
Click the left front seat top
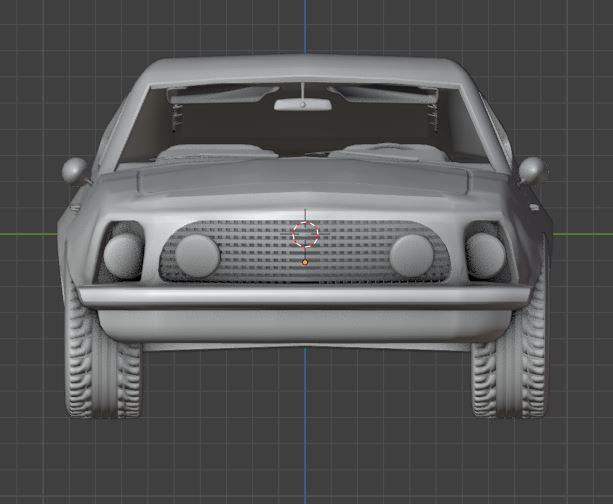coord(217,151)
